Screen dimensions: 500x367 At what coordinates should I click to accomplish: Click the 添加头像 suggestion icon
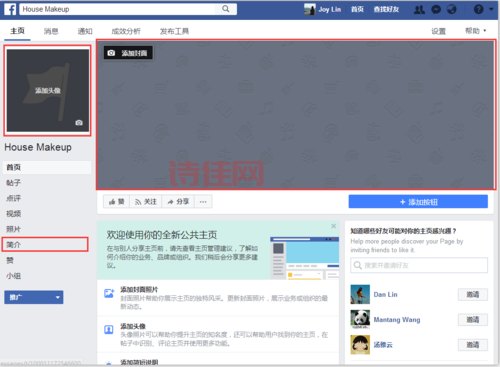109,330
